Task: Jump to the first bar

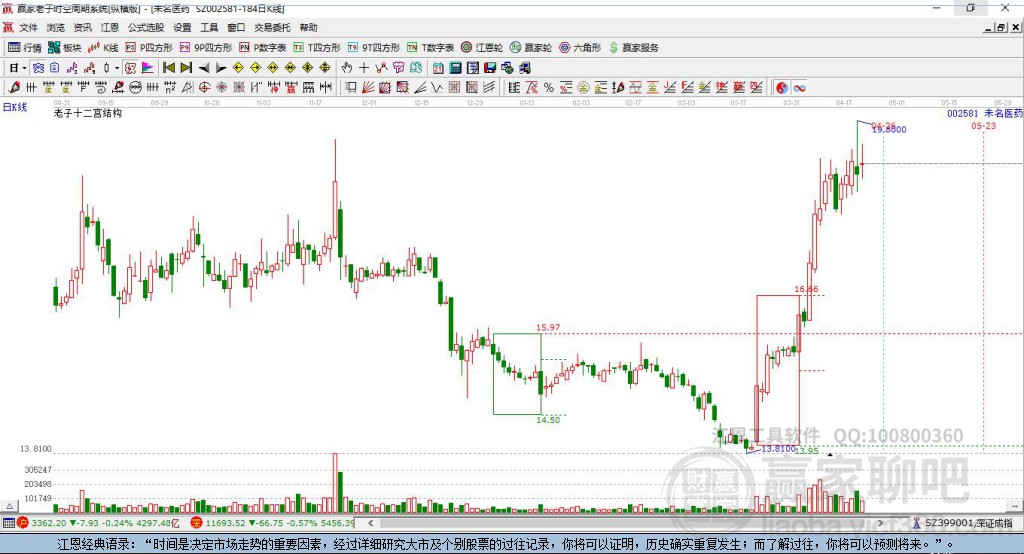Action: pos(168,68)
